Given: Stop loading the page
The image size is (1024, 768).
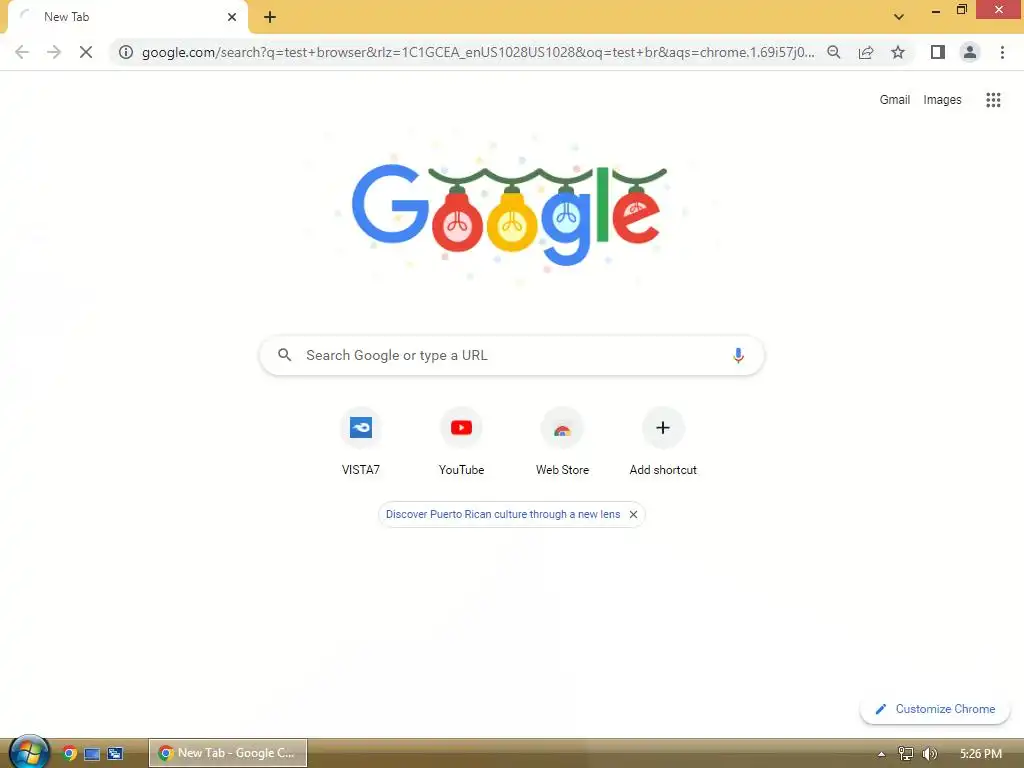Looking at the screenshot, I should [86, 52].
